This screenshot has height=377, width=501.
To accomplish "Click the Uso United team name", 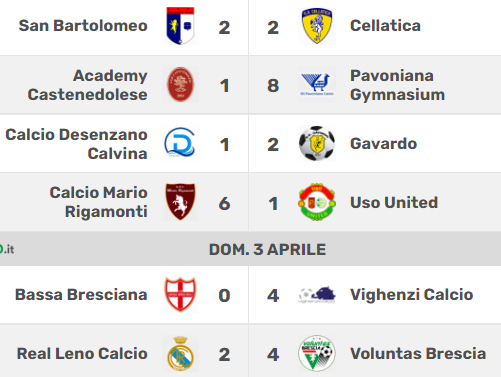I will 394,202.
